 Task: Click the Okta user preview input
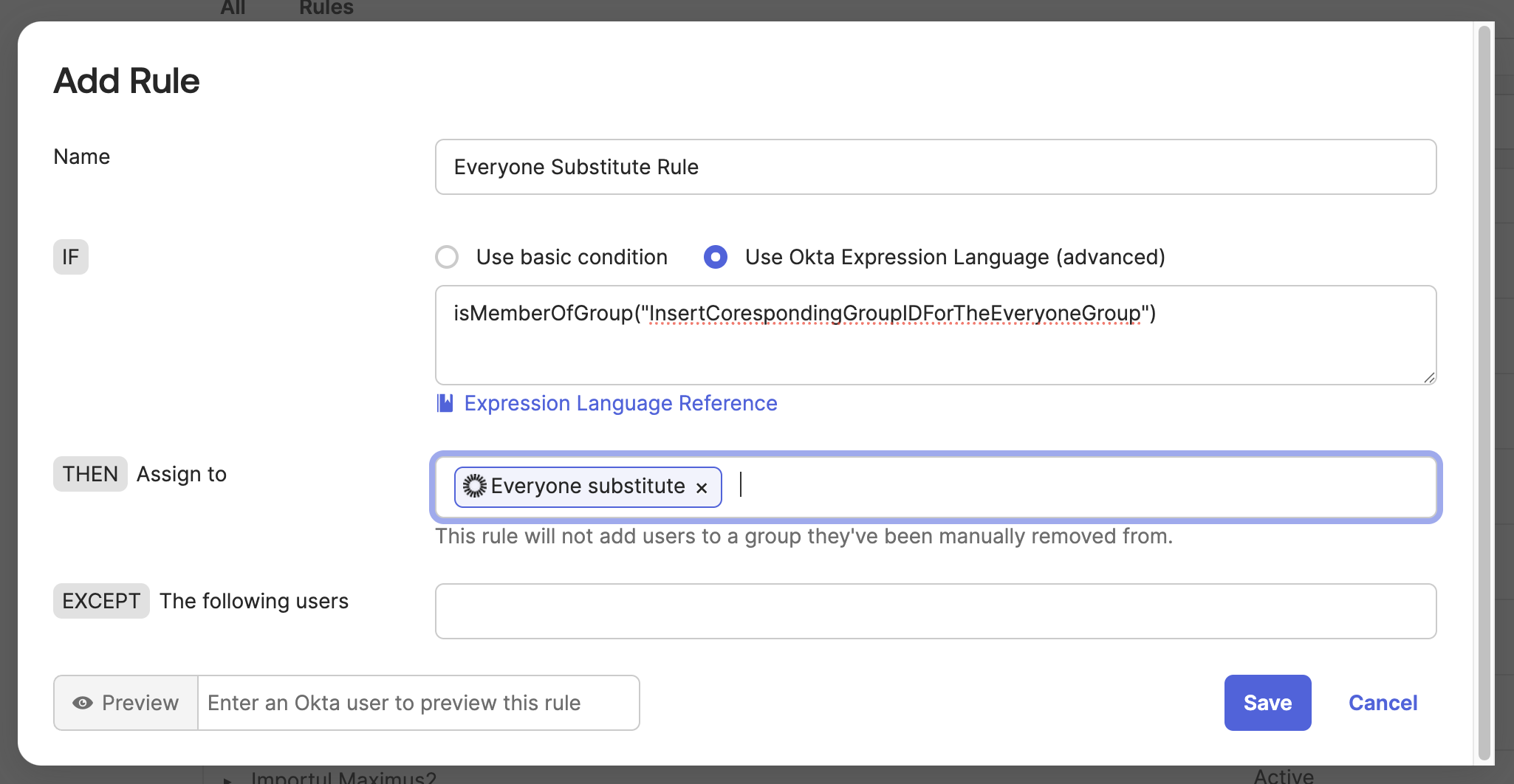pyautogui.click(x=418, y=703)
